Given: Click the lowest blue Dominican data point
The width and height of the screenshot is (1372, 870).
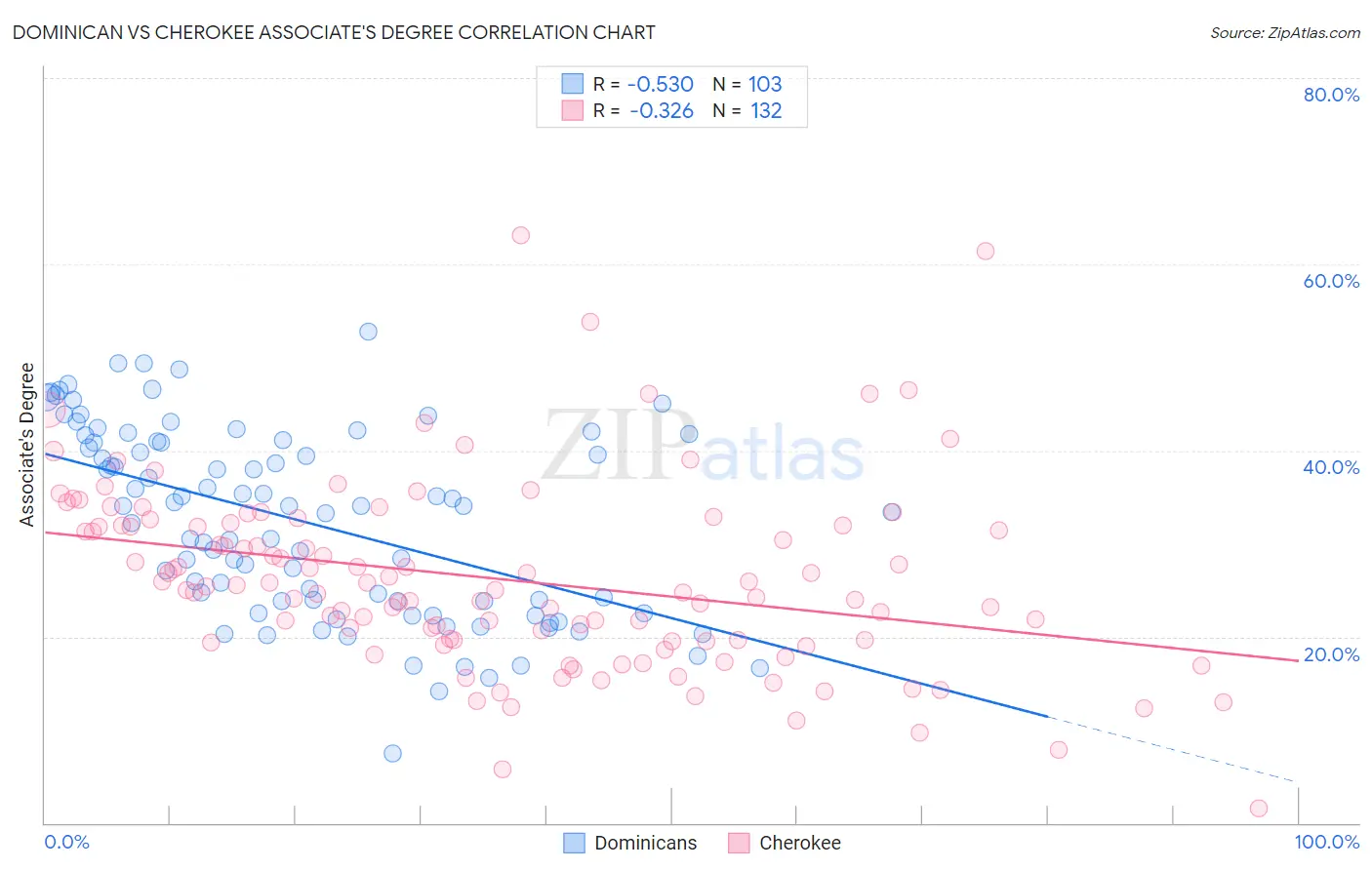Looking at the screenshot, I should coord(392,753).
